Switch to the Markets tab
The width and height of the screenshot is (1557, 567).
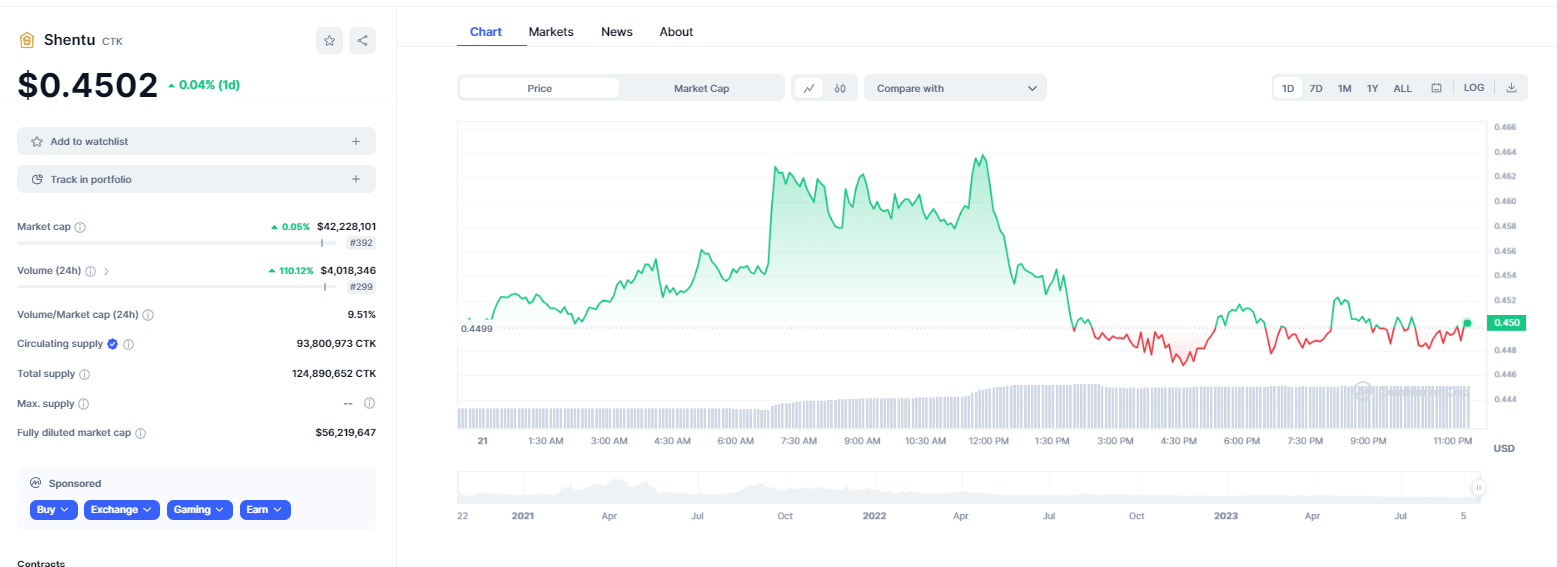[x=551, y=32]
